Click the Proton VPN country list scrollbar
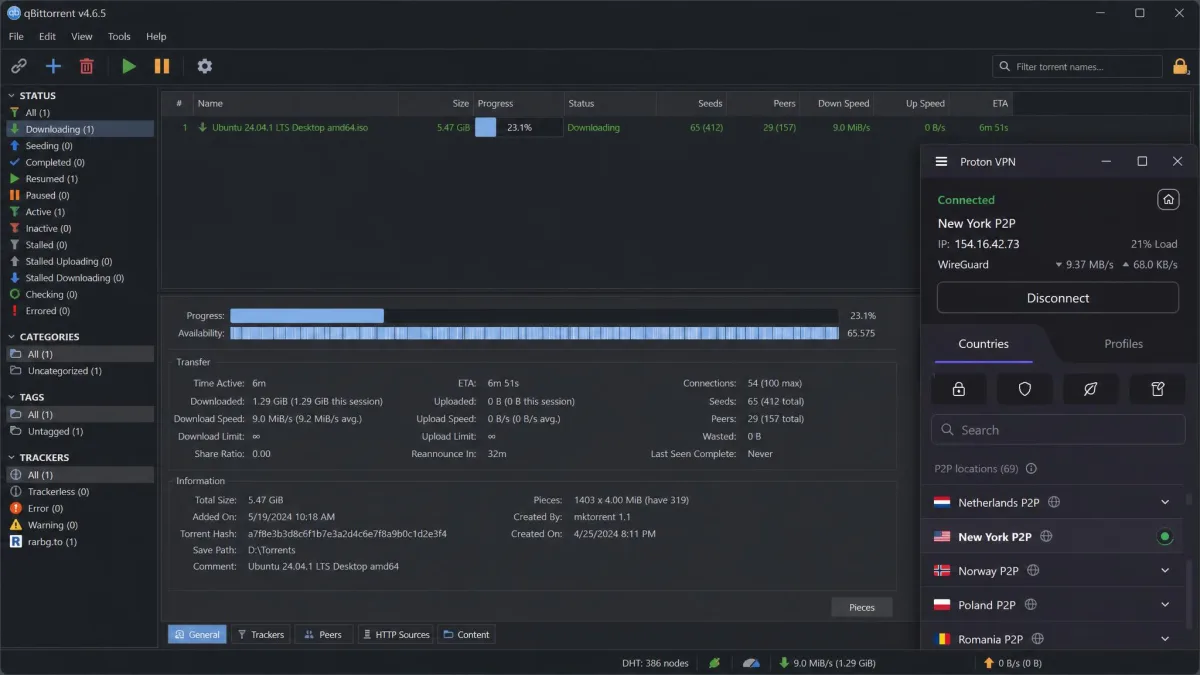 [x=1189, y=592]
